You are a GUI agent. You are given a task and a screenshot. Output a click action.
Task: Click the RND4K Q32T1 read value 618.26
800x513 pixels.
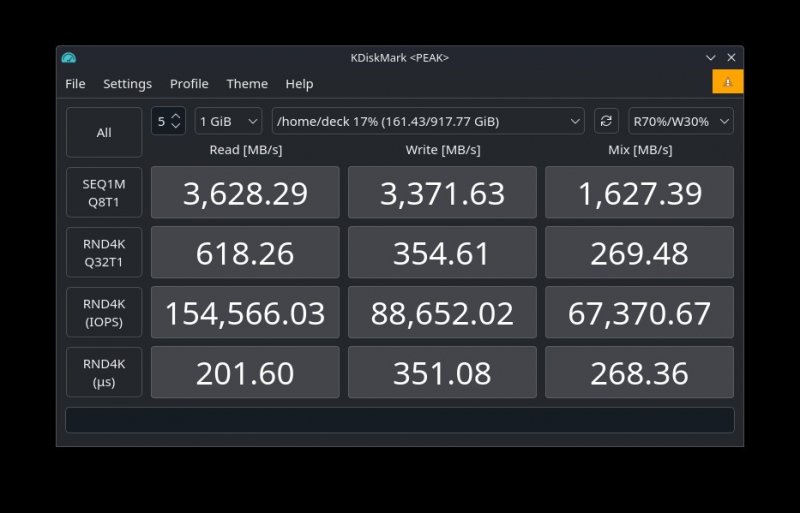(245, 253)
